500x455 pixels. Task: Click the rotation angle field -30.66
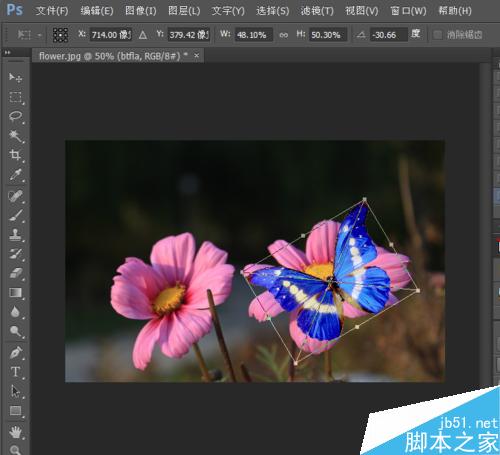point(389,35)
